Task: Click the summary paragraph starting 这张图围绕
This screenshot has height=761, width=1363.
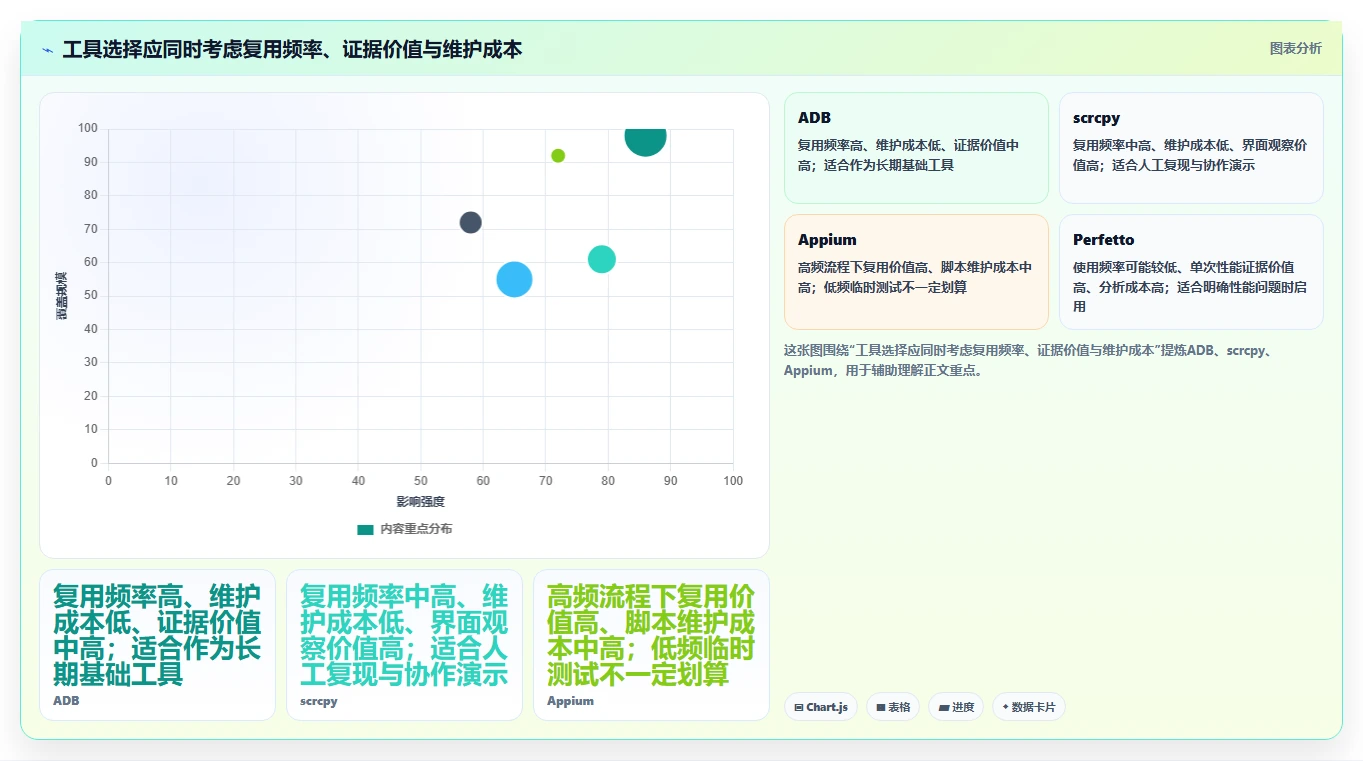Action: click(1027, 360)
